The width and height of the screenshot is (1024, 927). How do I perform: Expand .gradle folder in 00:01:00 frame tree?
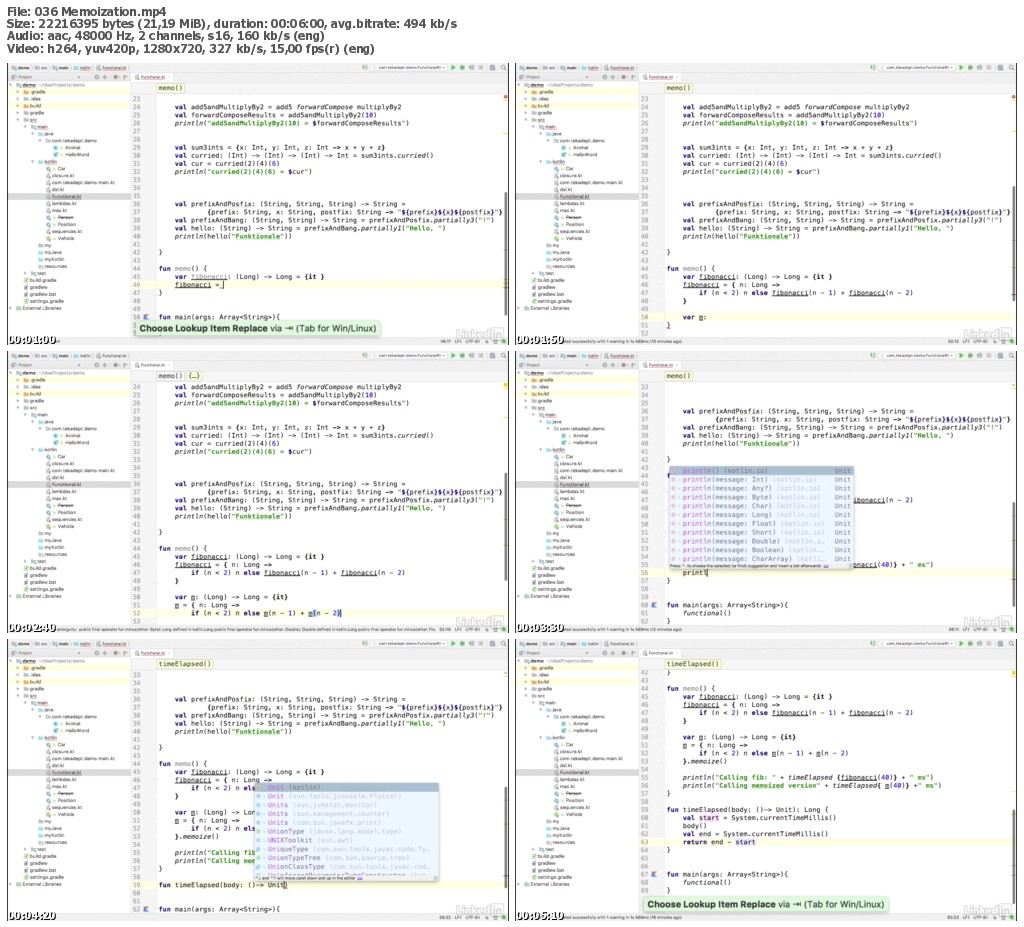[18, 92]
